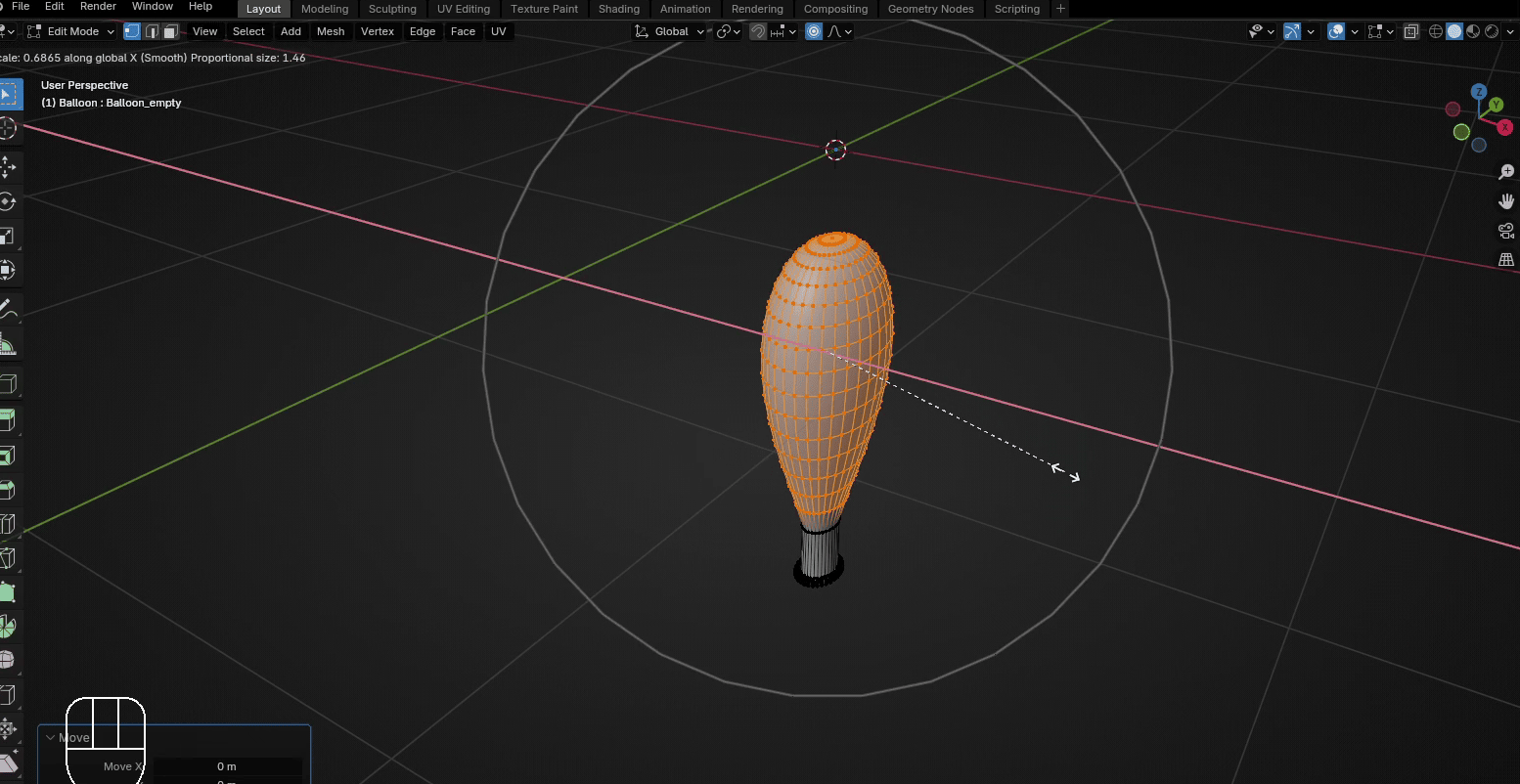Click the zoom magnifier viewport icon

pos(1506,172)
